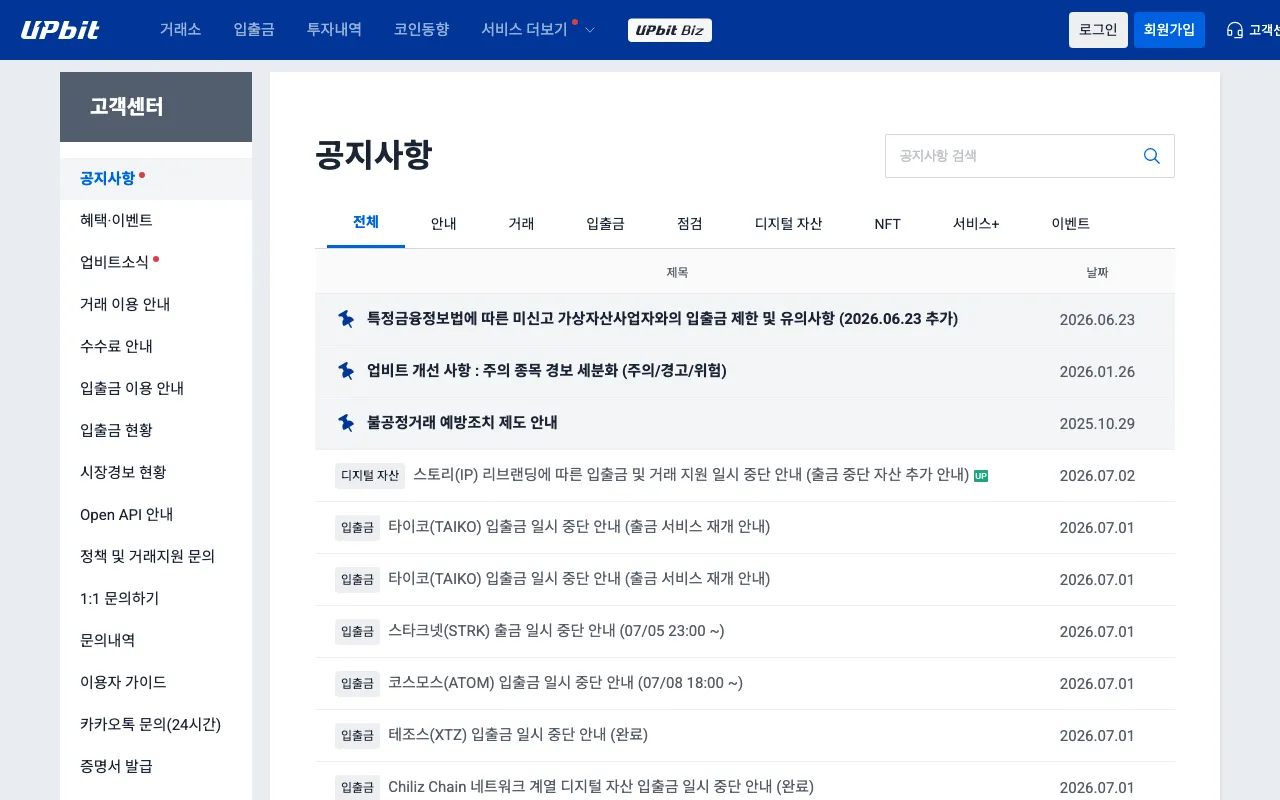1280x800 pixels.
Task: Open 카카오톡 문의(24시간) in the sidebar
Action: point(156,725)
